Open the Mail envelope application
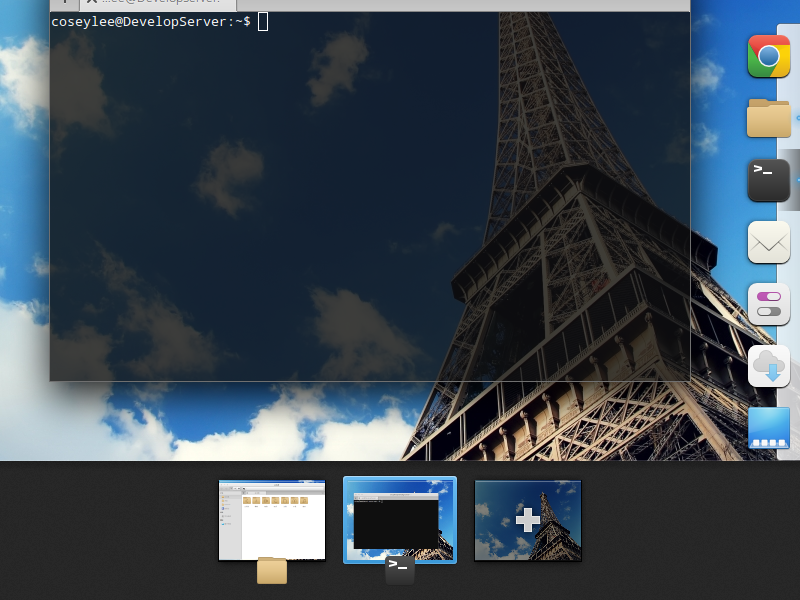The height and width of the screenshot is (600, 800). click(768, 242)
